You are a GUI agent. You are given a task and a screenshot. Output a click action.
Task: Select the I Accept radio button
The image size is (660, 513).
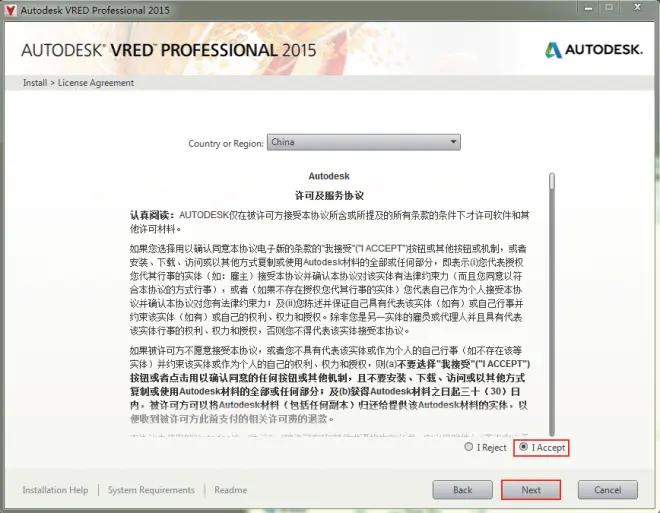click(523, 447)
